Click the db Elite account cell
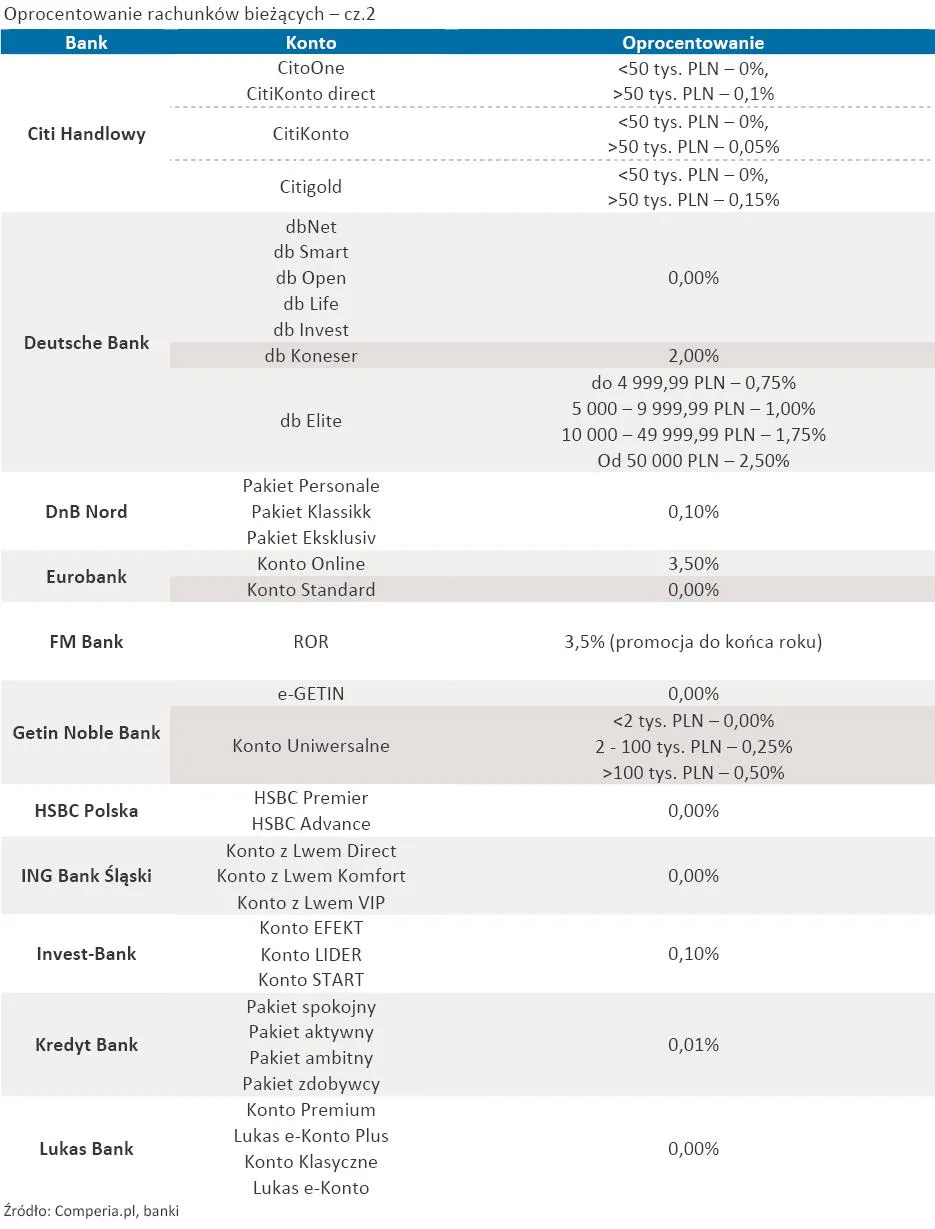935x1229 pixels. pyautogui.click(x=311, y=421)
